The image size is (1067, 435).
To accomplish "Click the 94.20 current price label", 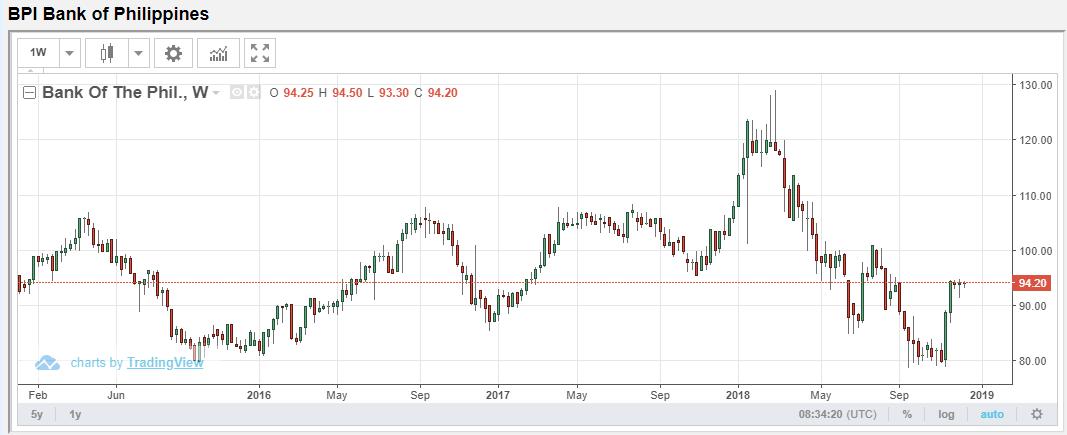I will (1030, 283).
